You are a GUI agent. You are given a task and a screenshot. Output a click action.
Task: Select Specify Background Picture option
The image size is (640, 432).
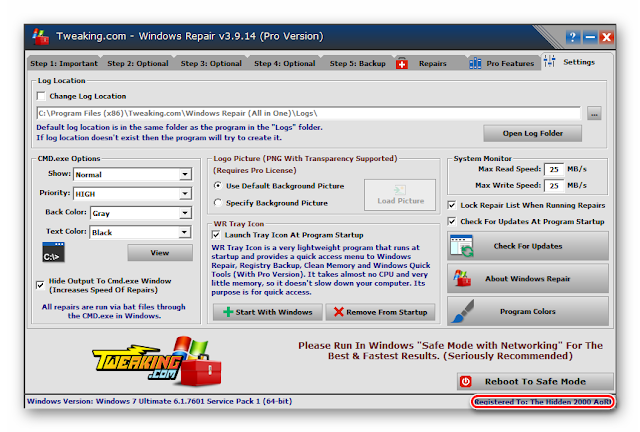(x=218, y=203)
